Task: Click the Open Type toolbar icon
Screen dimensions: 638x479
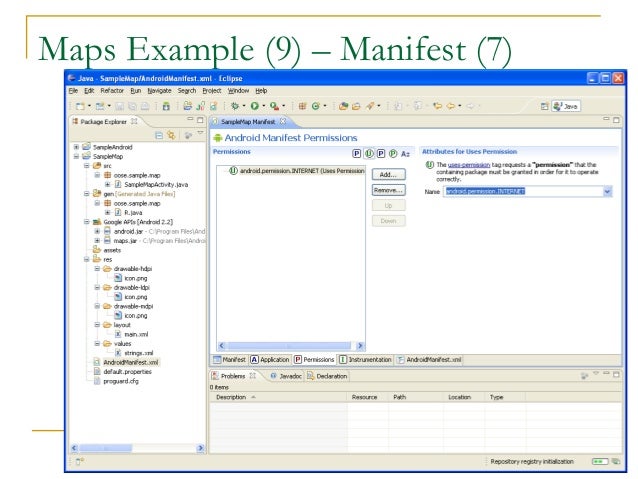Action: point(343,106)
